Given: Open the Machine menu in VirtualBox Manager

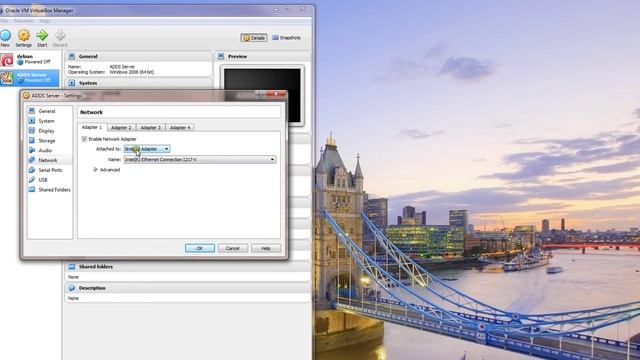Looking at the screenshot, I should coord(24,21).
